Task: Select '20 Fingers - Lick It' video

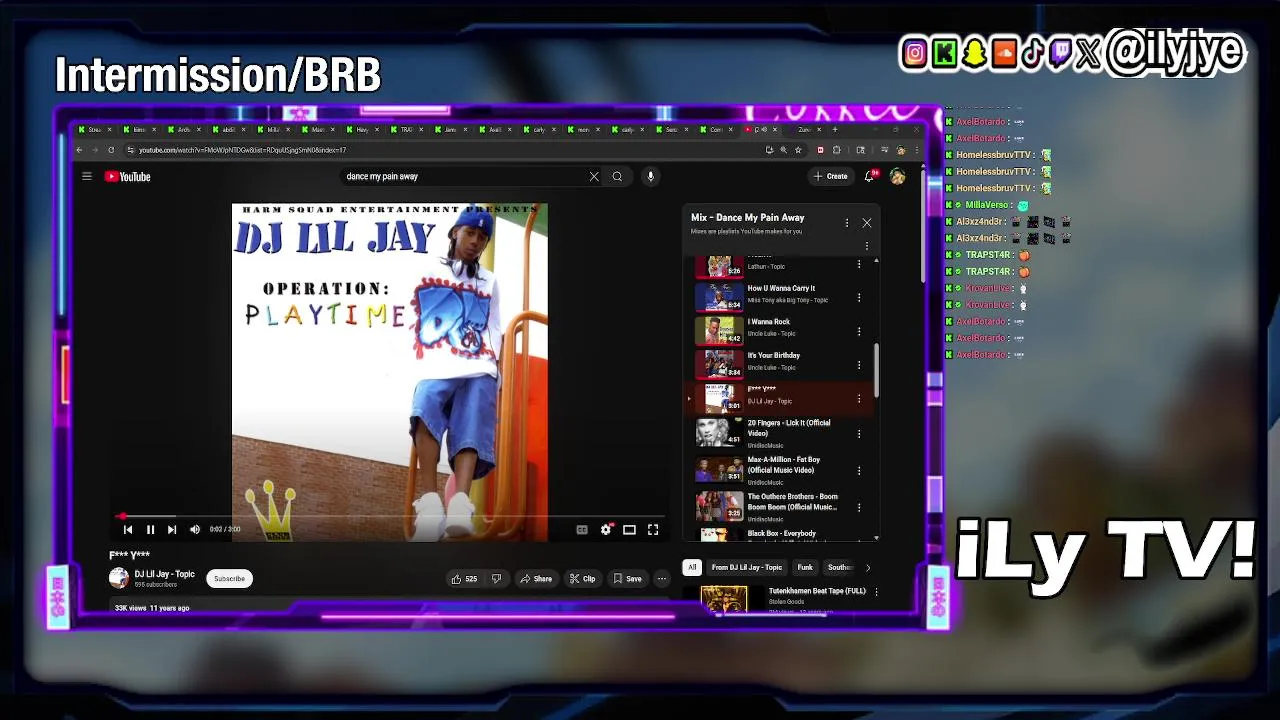Action: click(789, 428)
